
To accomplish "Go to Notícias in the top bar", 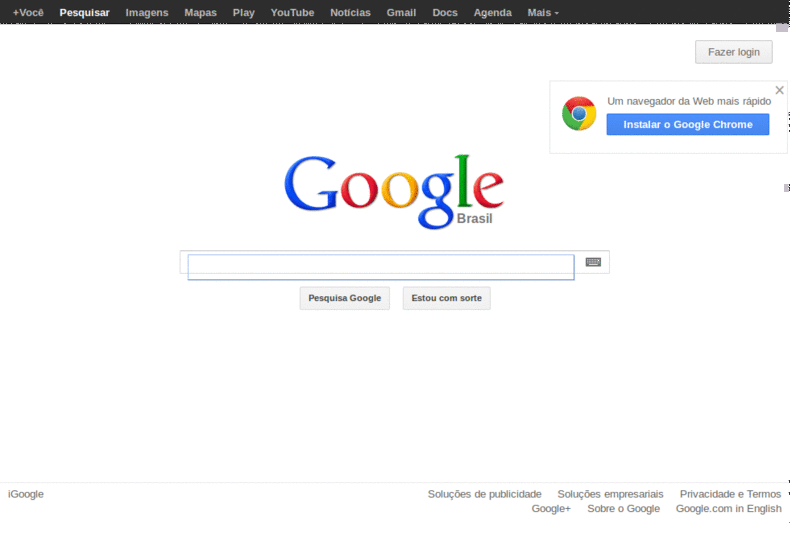I will pyautogui.click(x=350, y=12).
